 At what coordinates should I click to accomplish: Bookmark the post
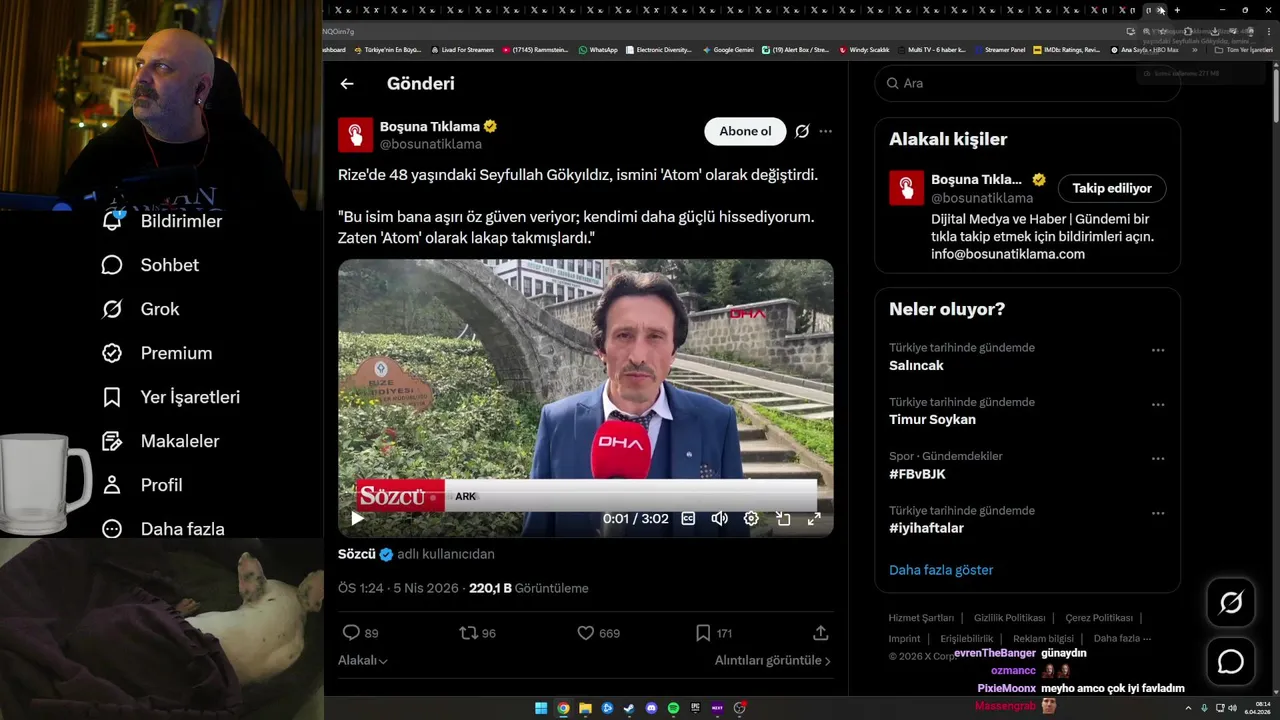703,633
